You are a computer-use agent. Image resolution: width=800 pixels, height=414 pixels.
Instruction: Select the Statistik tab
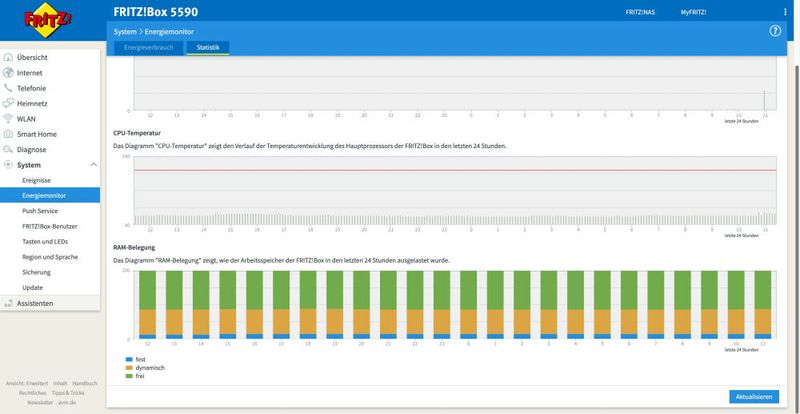pyautogui.click(x=207, y=47)
